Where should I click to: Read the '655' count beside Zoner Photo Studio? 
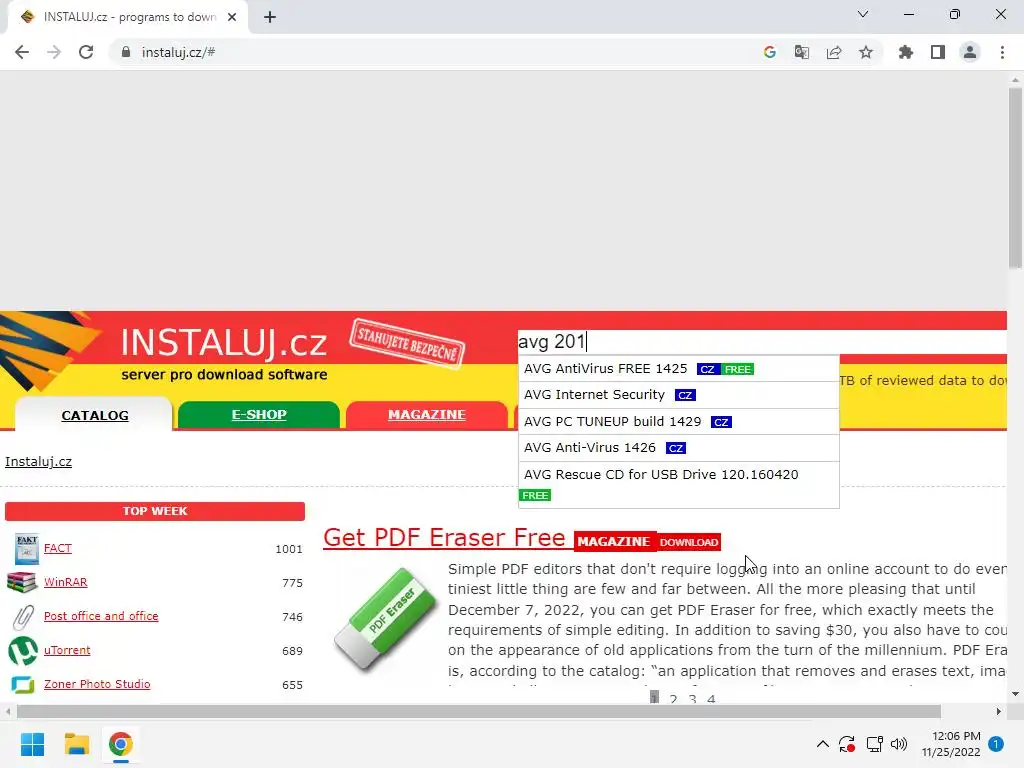pos(293,685)
